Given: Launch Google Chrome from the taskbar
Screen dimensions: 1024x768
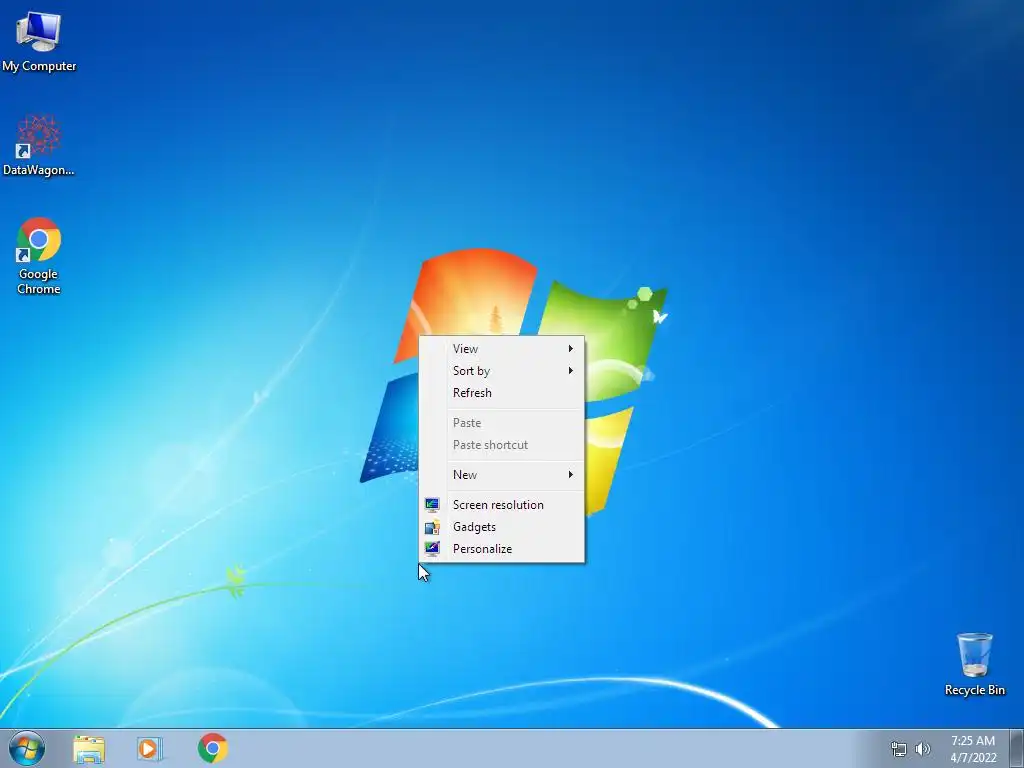Looking at the screenshot, I should (212, 748).
